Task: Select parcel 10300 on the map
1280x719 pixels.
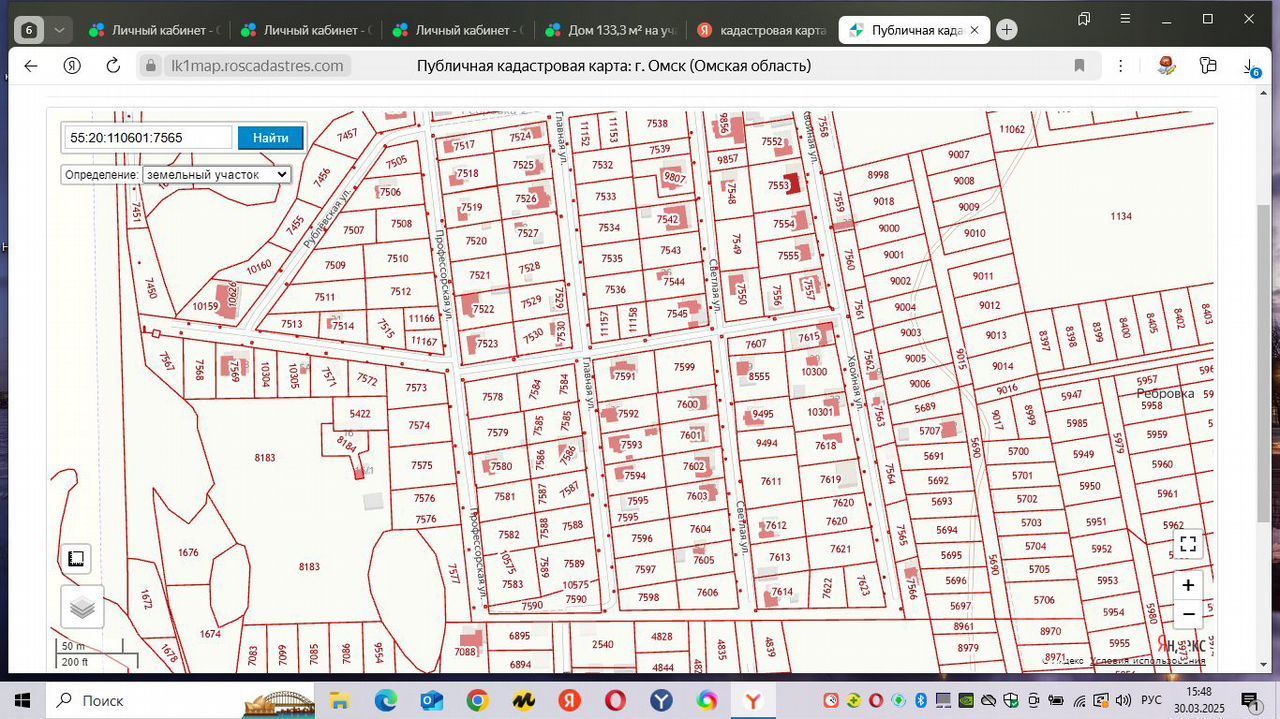Action: (814, 372)
